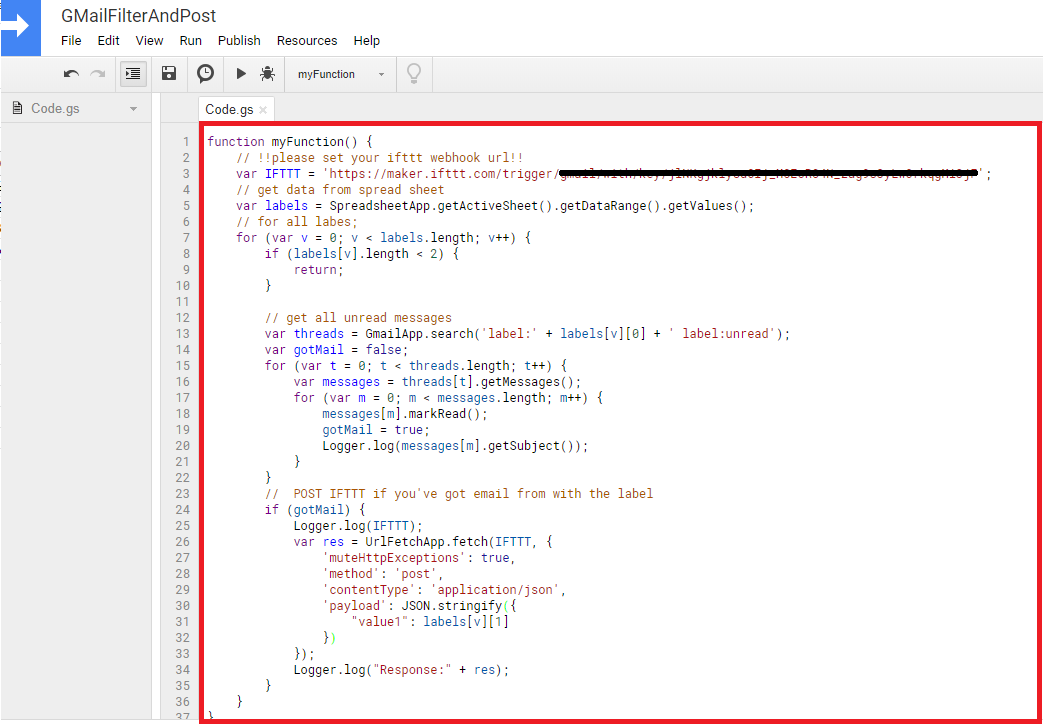Open the Resources menu
This screenshot has width=1043, height=725.
(x=306, y=41)
